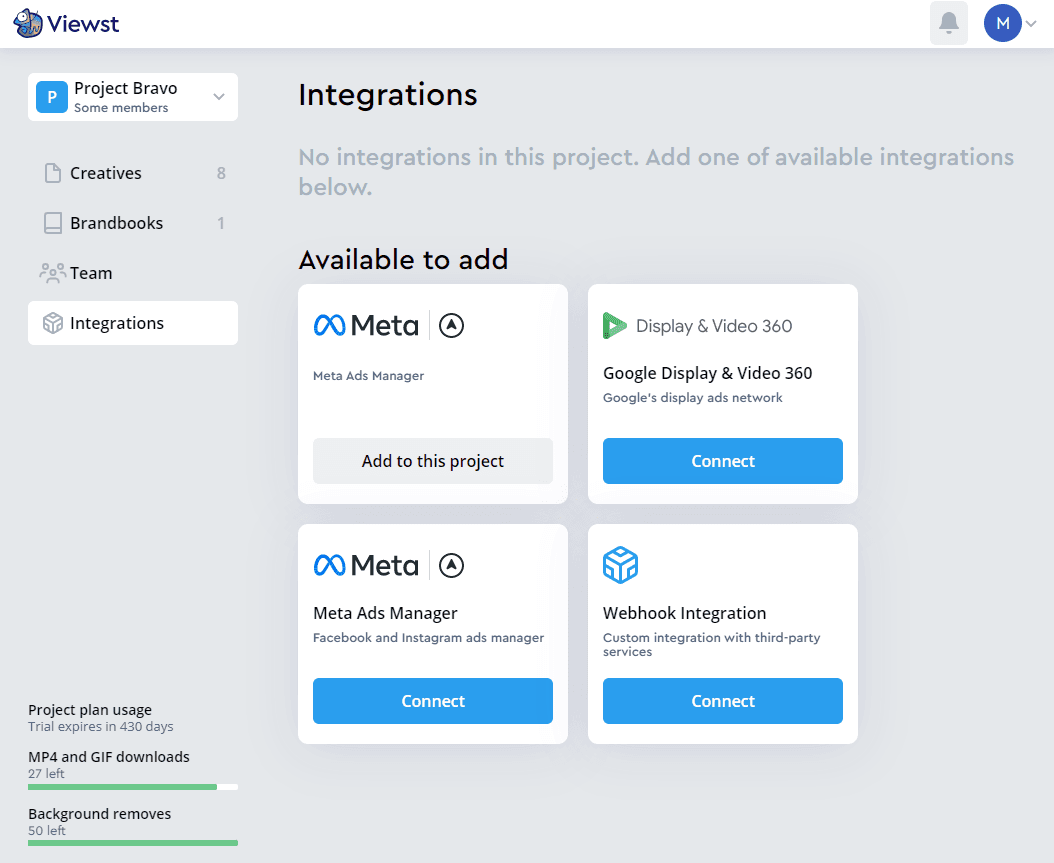Click the Meta logo on the top card
This screenshot has height=863, width=1054.
point(366,324)
